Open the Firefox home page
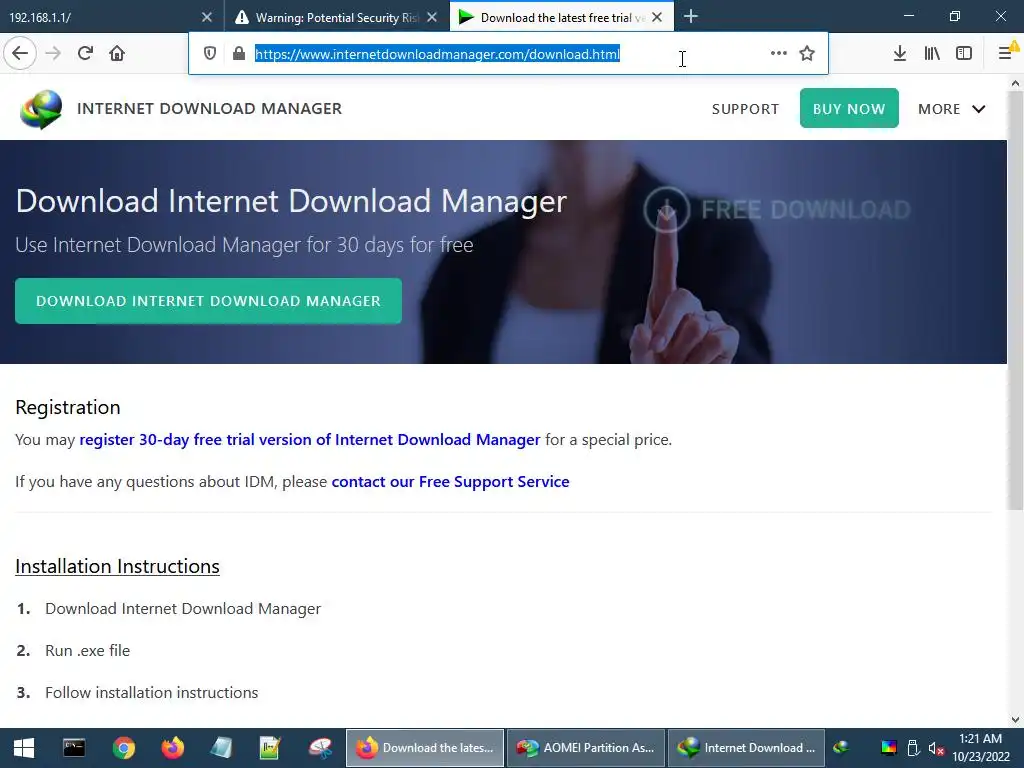Viewport: 1024px width, 768px height. coord(117,54)
